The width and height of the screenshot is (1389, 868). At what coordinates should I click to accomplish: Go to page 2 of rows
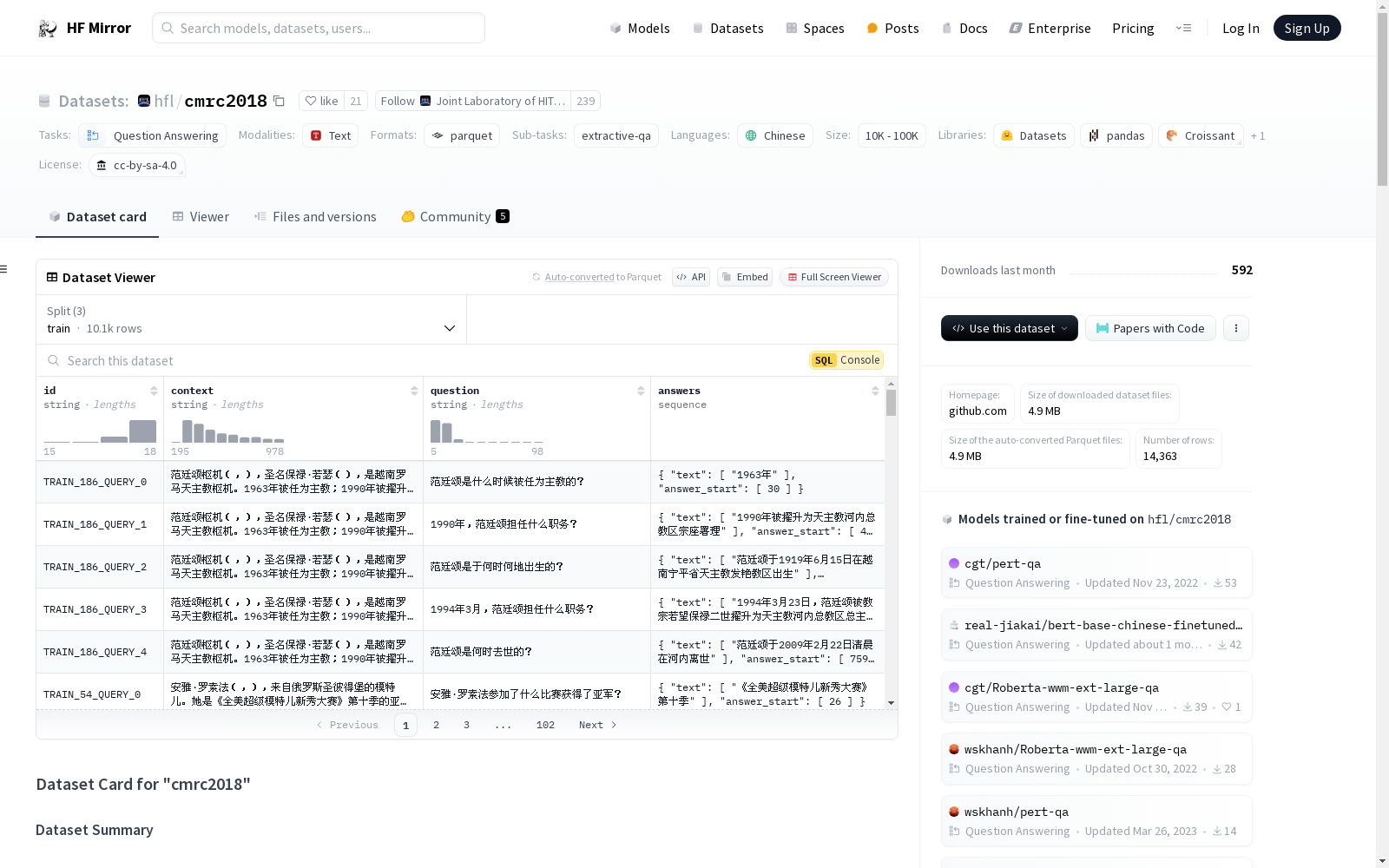tap(436, 725)
